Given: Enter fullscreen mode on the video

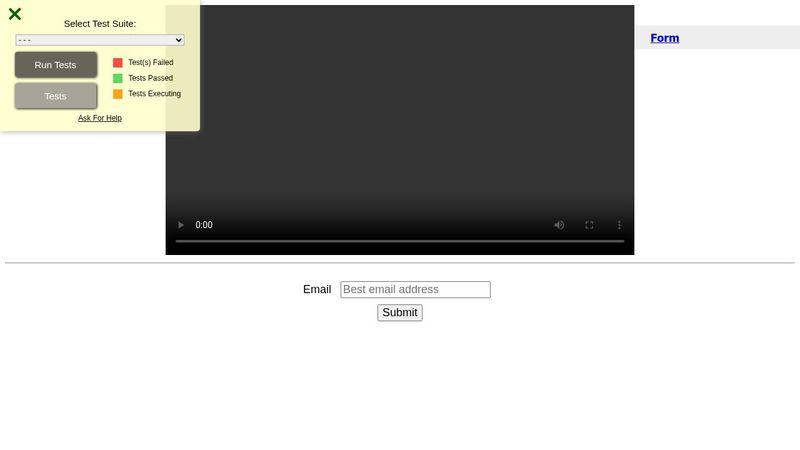Looking at the screenshot, I should 589,225.
